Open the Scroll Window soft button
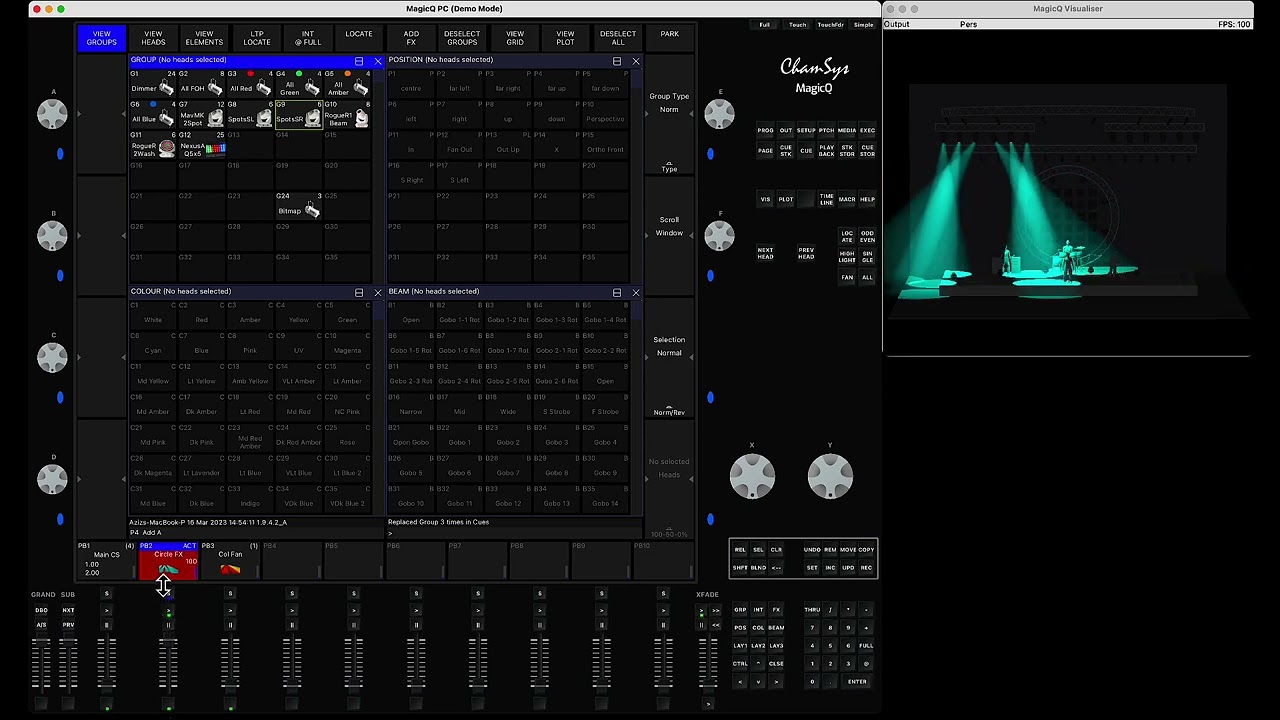This screenshot has height=720, width=1280. (669, 226)
